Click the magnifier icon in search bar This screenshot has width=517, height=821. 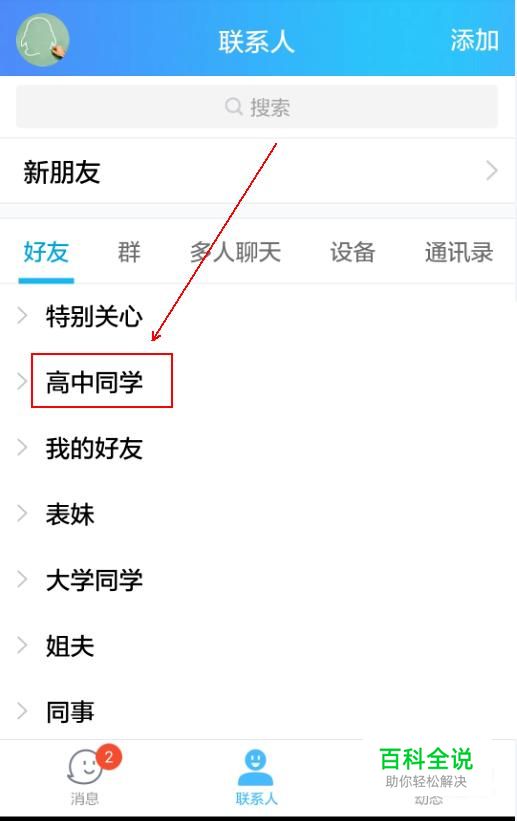pyautogui.click(x=233, y=106)
